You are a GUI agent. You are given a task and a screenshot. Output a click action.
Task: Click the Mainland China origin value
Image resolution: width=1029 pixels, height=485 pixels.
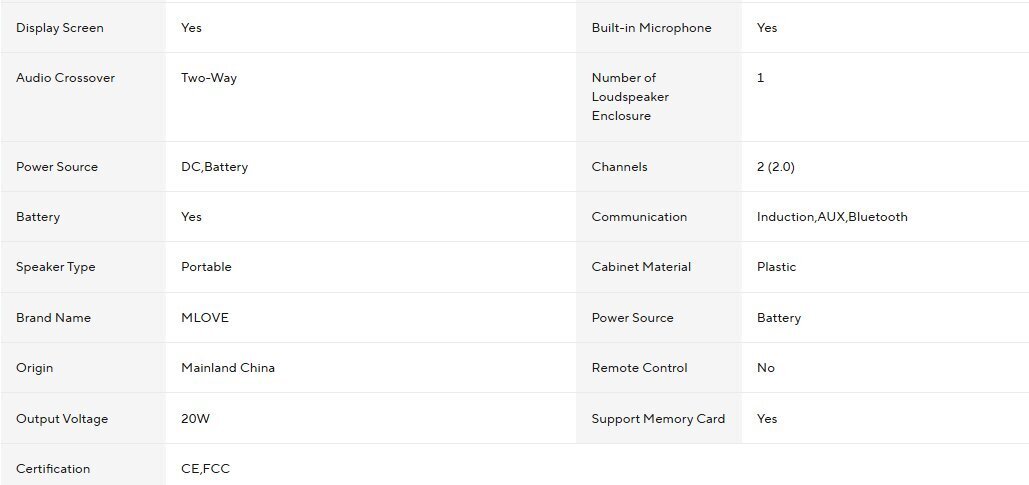click(x=228, y=368)
